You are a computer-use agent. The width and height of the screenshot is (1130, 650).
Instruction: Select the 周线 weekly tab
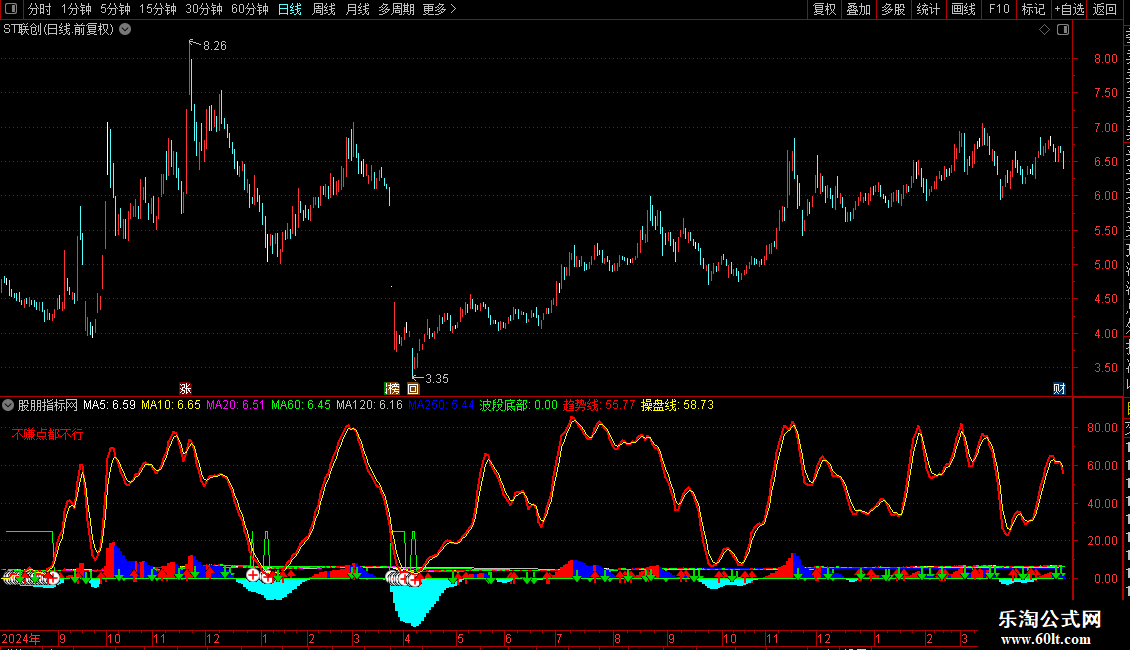(x=324, y=9)
